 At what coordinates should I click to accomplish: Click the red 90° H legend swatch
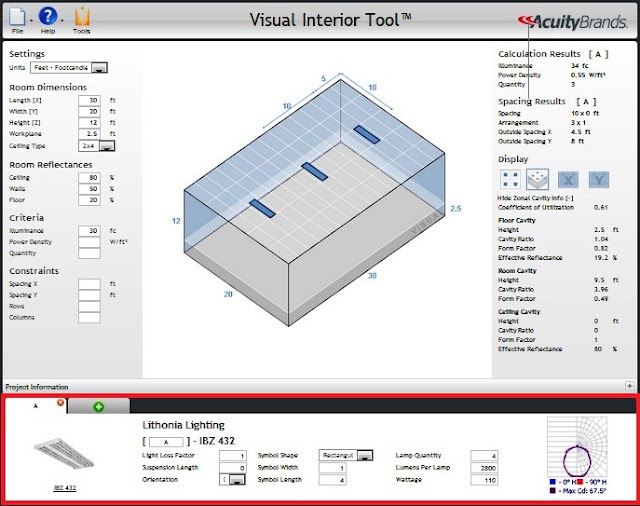tap(580, 482)
